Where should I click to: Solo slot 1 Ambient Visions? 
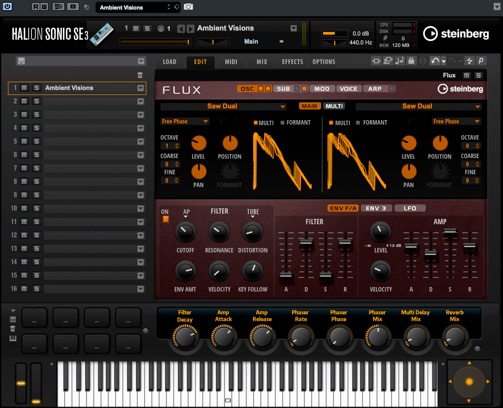(36, 88)
